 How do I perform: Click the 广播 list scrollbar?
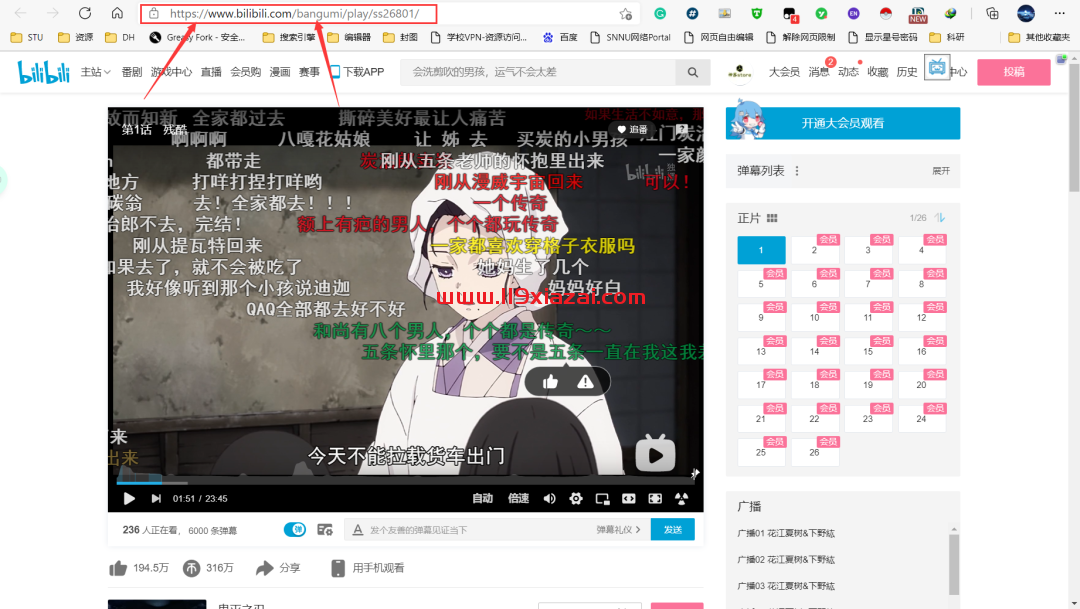tap(954, 564)
